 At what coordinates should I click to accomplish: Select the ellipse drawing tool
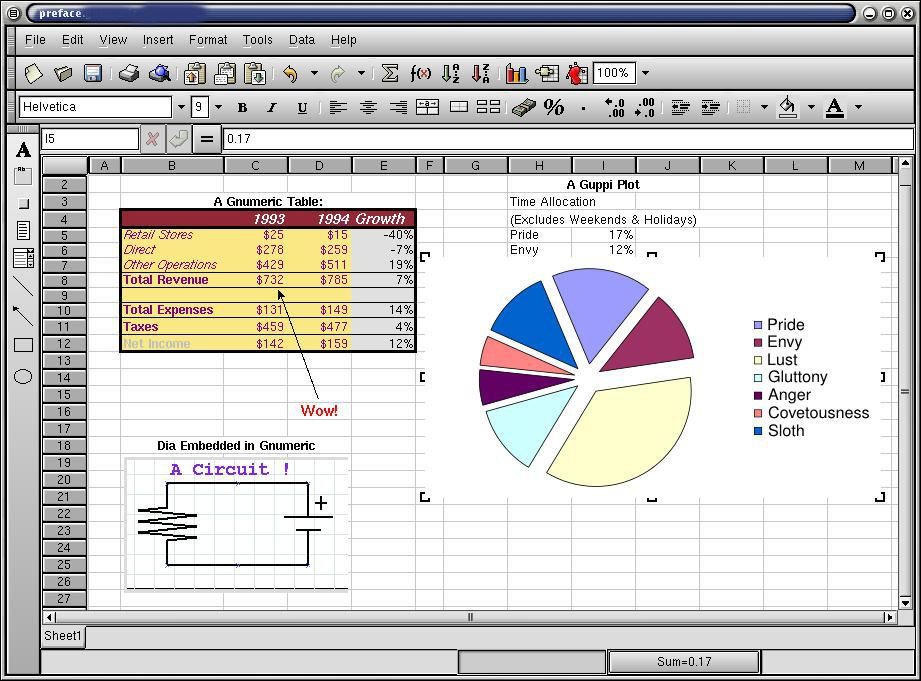point(23,377)
